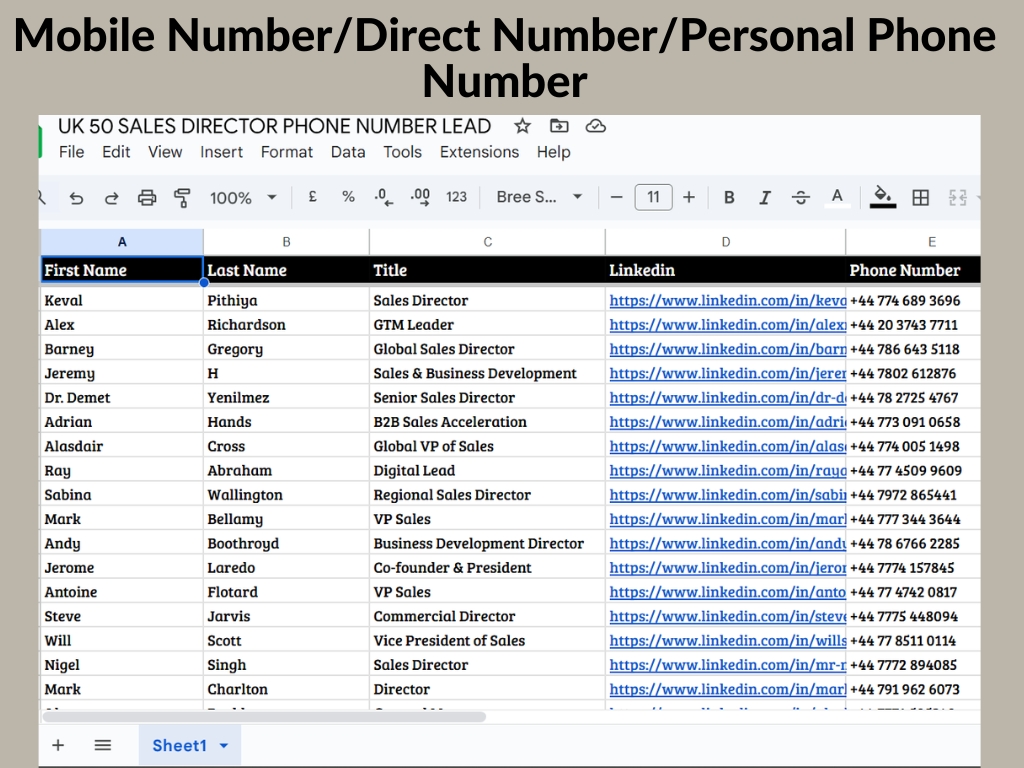Switch to the Sheet1 tab

180,745
